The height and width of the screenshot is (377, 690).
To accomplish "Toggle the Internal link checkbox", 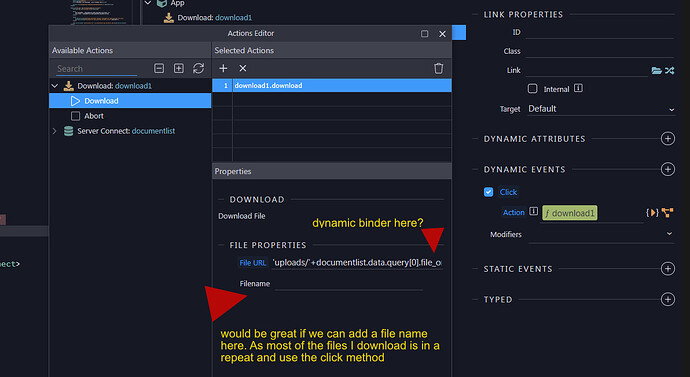I will coord(532,89).
